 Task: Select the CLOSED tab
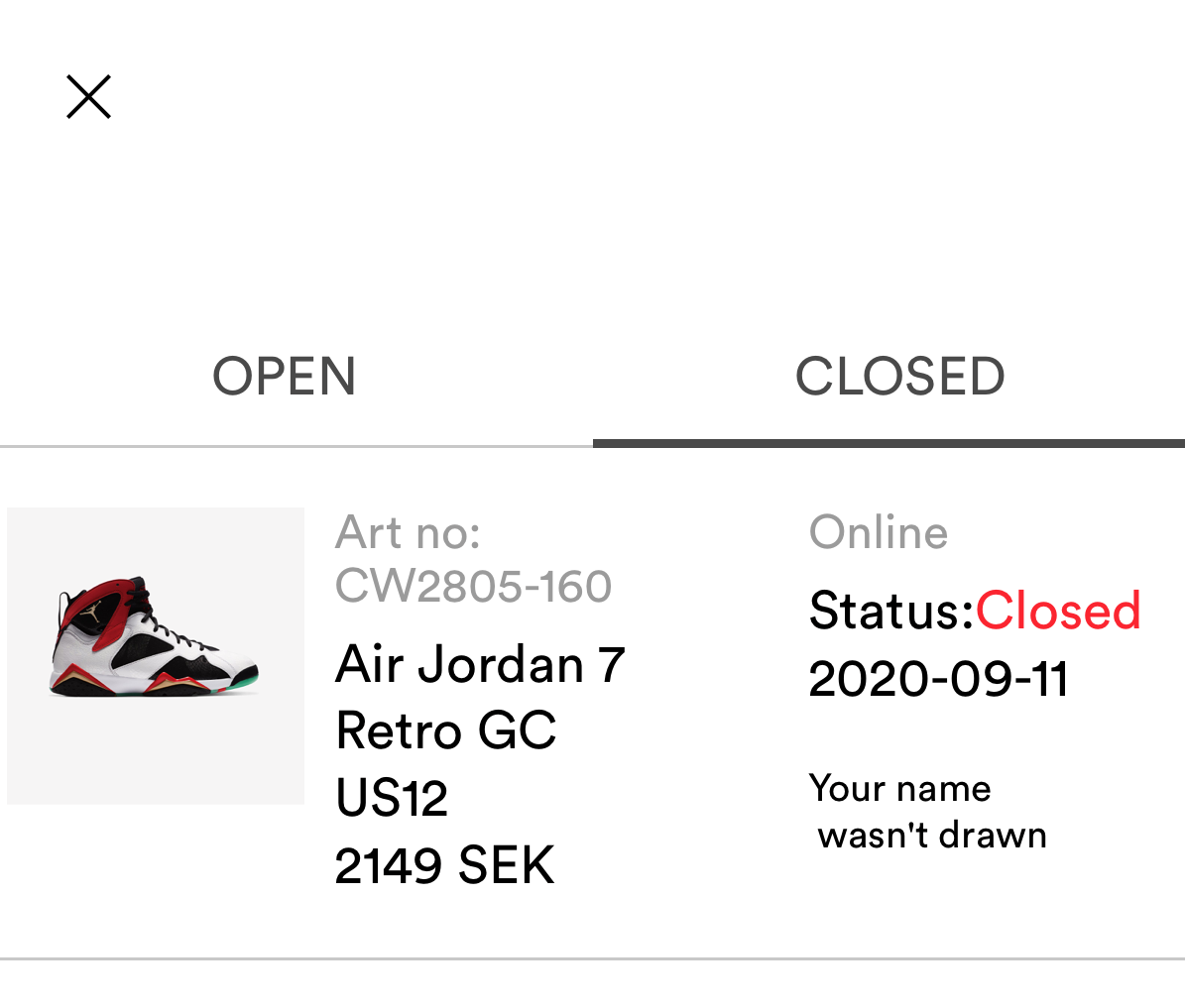point(900,377)
